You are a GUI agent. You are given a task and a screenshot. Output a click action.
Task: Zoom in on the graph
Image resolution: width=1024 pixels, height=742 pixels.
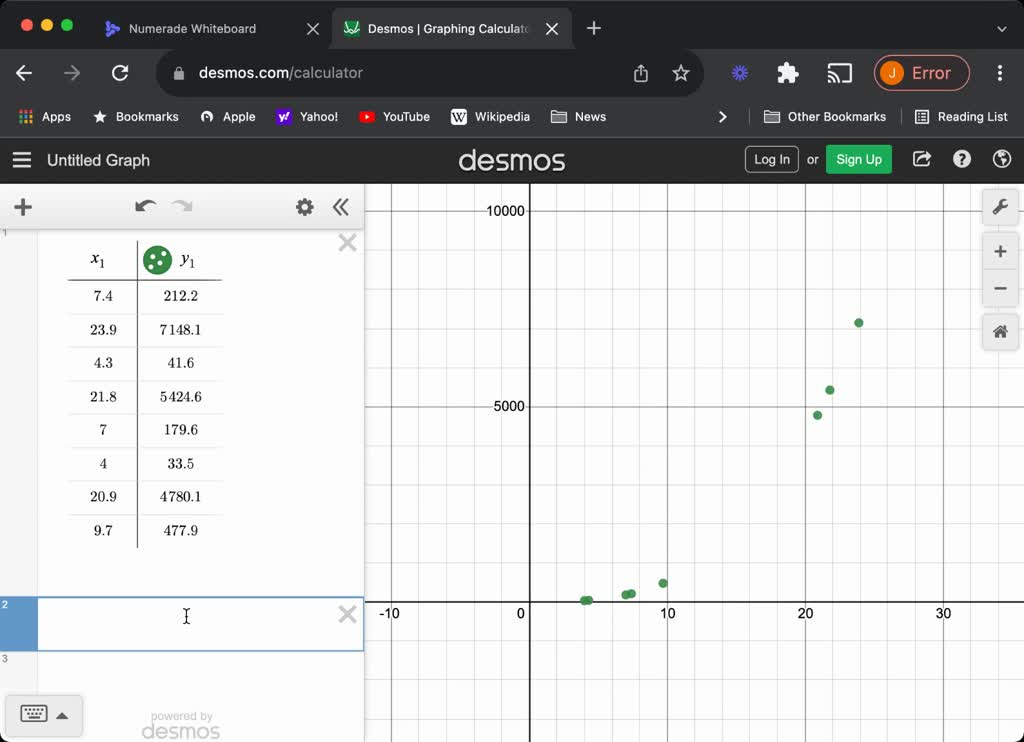999,252
